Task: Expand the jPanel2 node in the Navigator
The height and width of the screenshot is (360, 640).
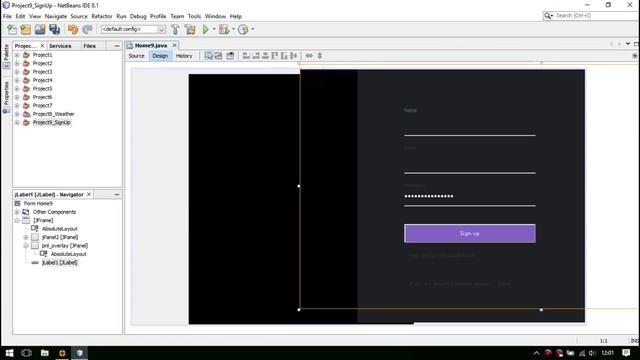Action: [26, 237]
